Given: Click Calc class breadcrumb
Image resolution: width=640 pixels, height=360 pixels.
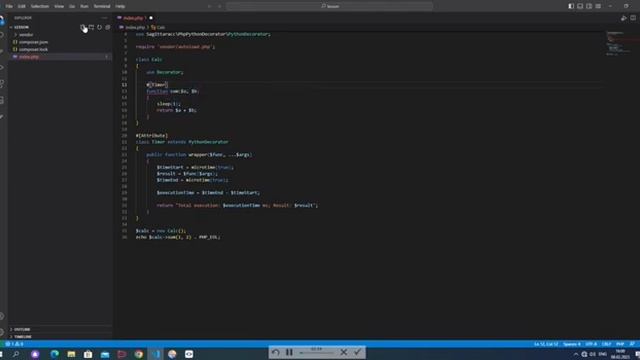Looking at the screenshot, I should pos(158,27).
